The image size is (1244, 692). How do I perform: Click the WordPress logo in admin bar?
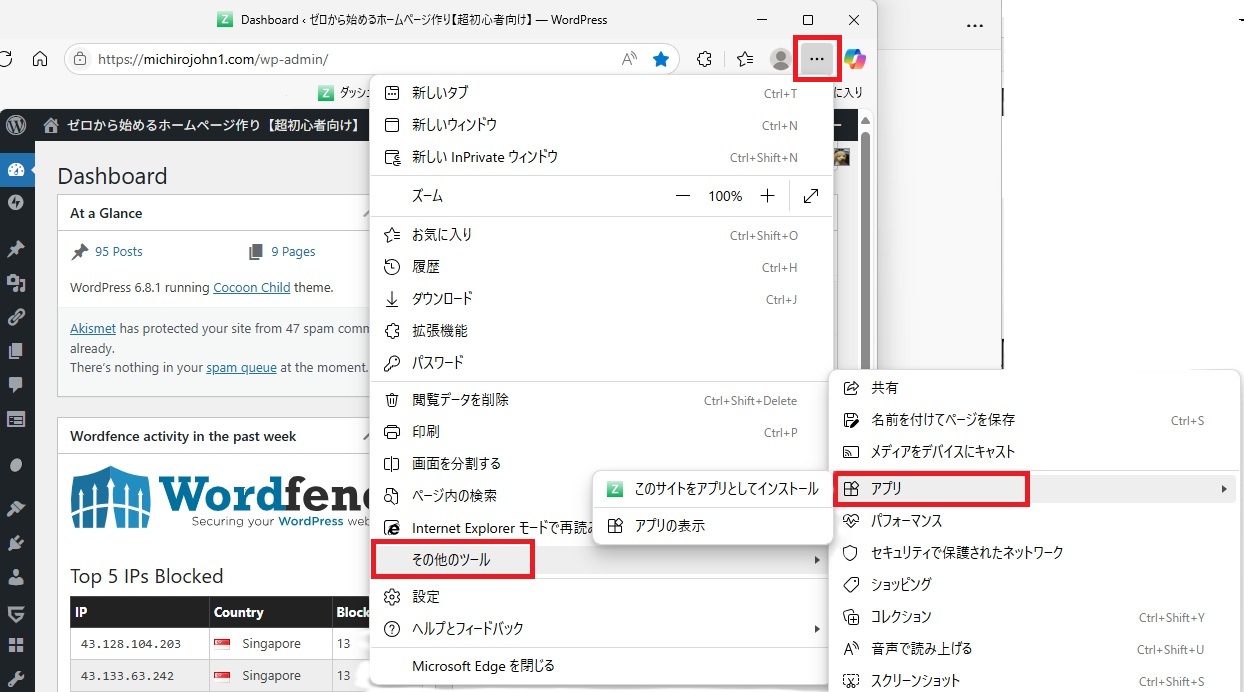click(16, 125)
